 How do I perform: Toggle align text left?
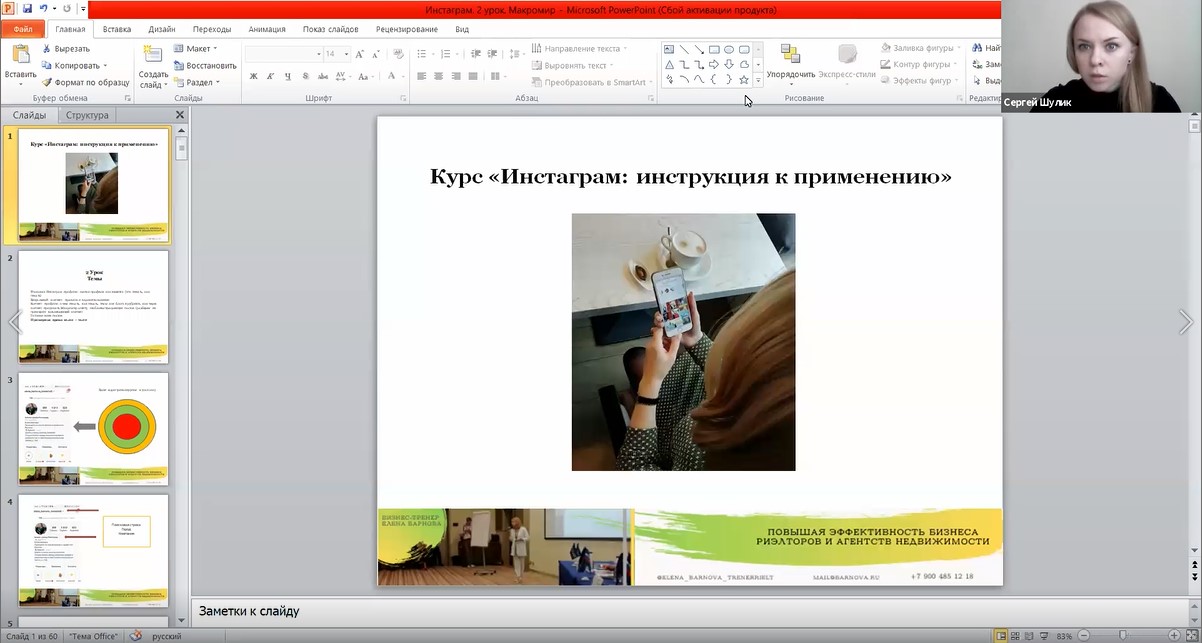point(422,76)
